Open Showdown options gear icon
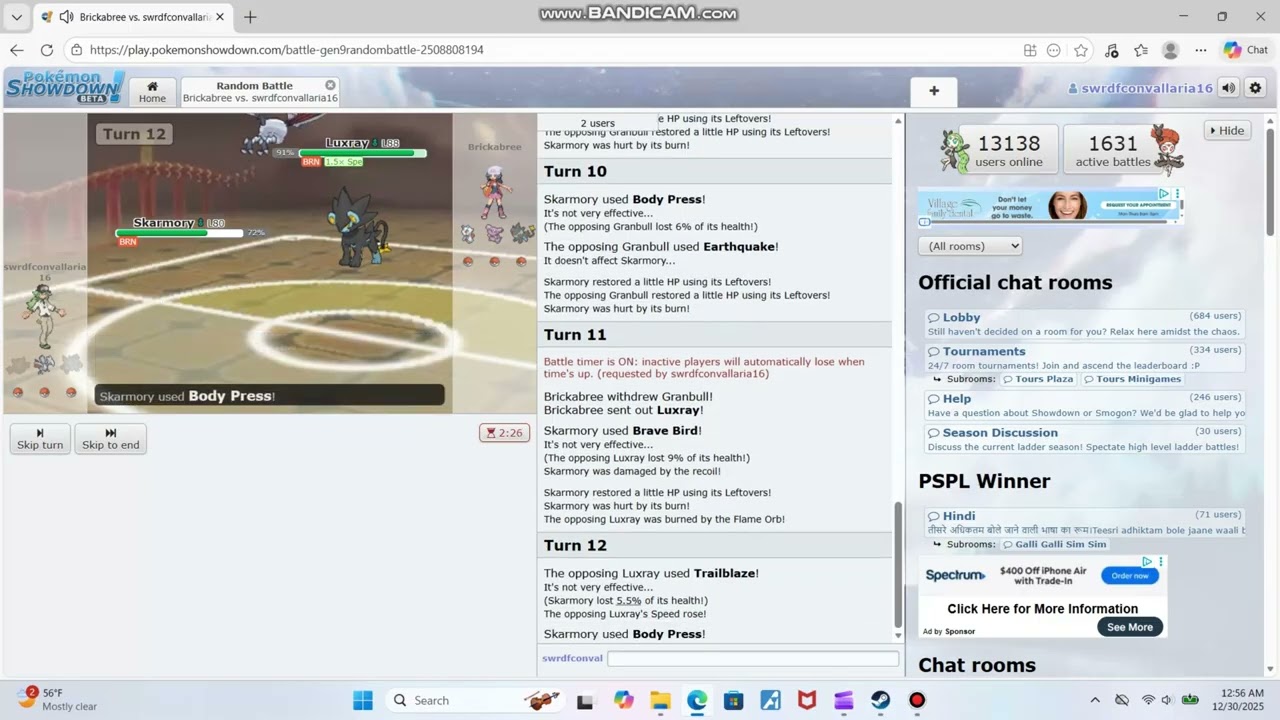The height and width of the screenshot is (720, 1280). 1255,88
